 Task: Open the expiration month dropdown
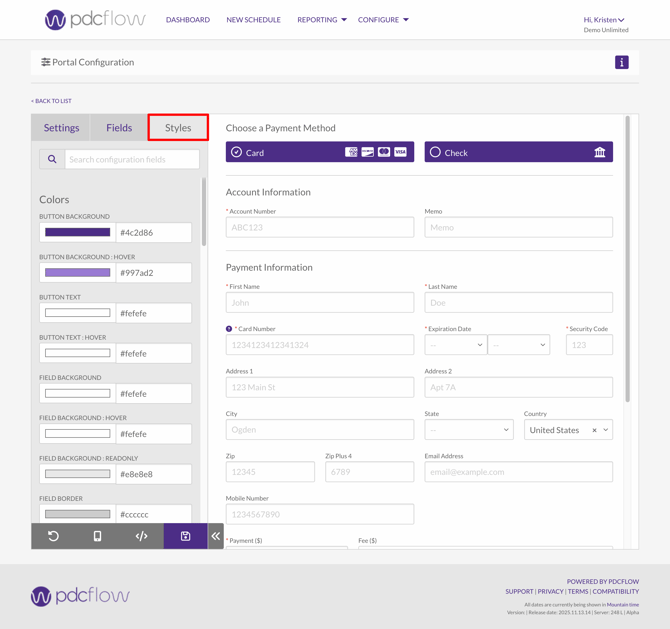pyautogui.click(x=455, y=345)
